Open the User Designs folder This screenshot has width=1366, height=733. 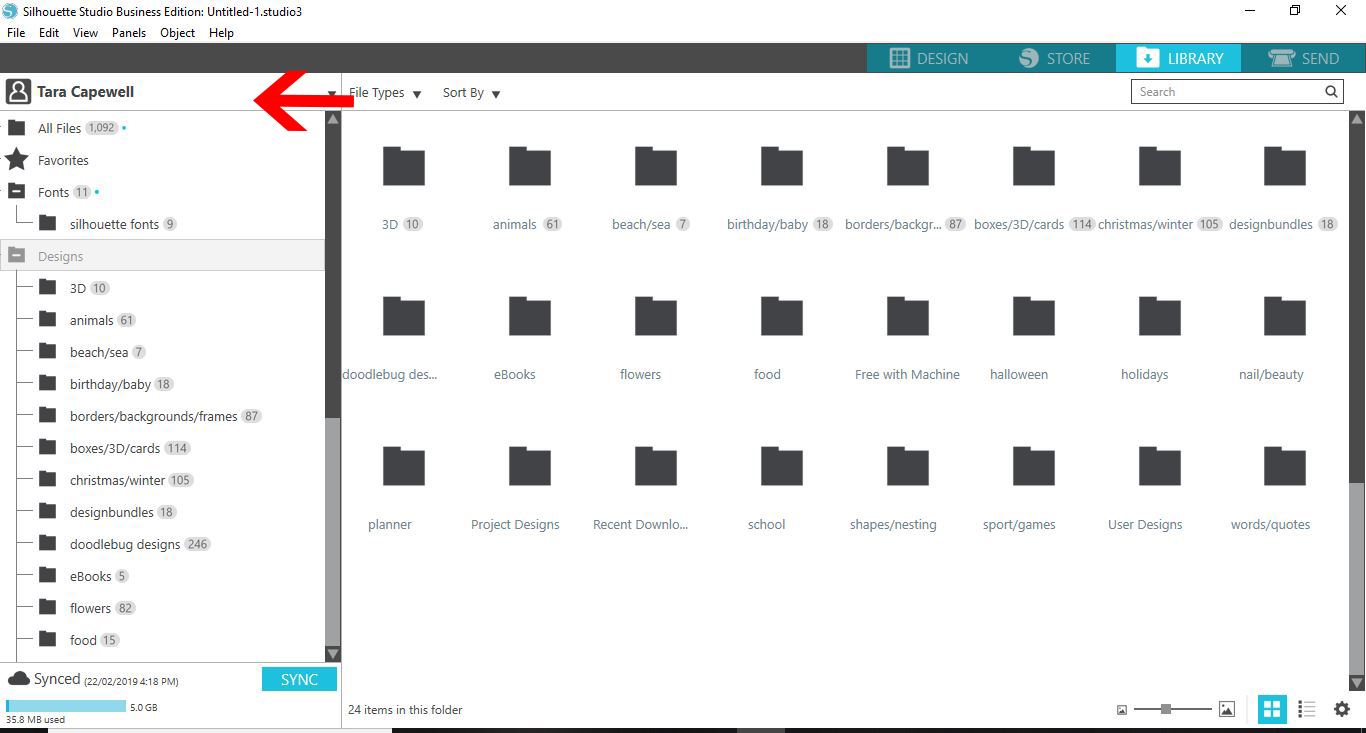[x=1160, y=466]
